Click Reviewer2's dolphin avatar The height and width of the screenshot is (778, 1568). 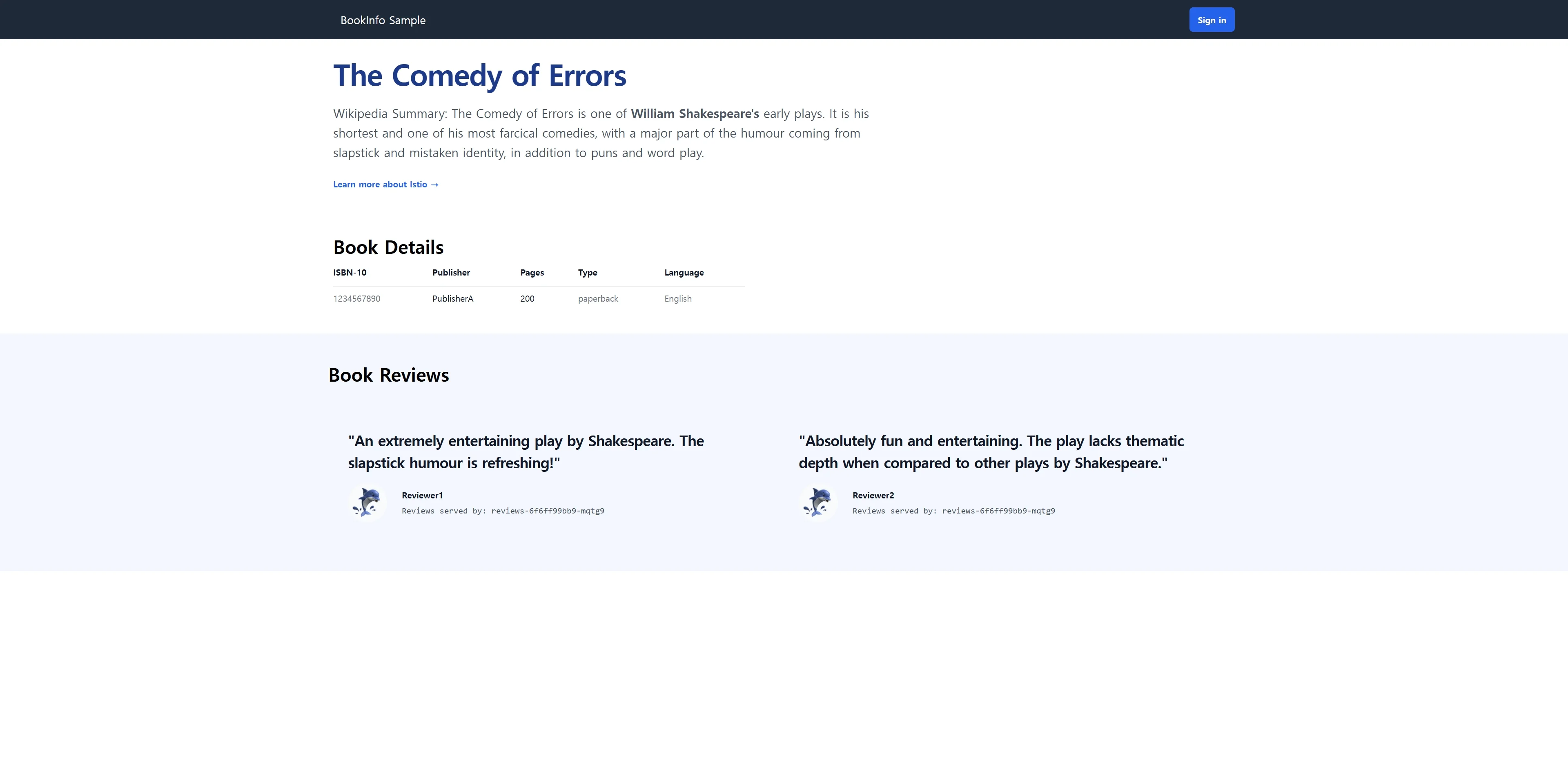pyautogui.click(x=818, y=503)
